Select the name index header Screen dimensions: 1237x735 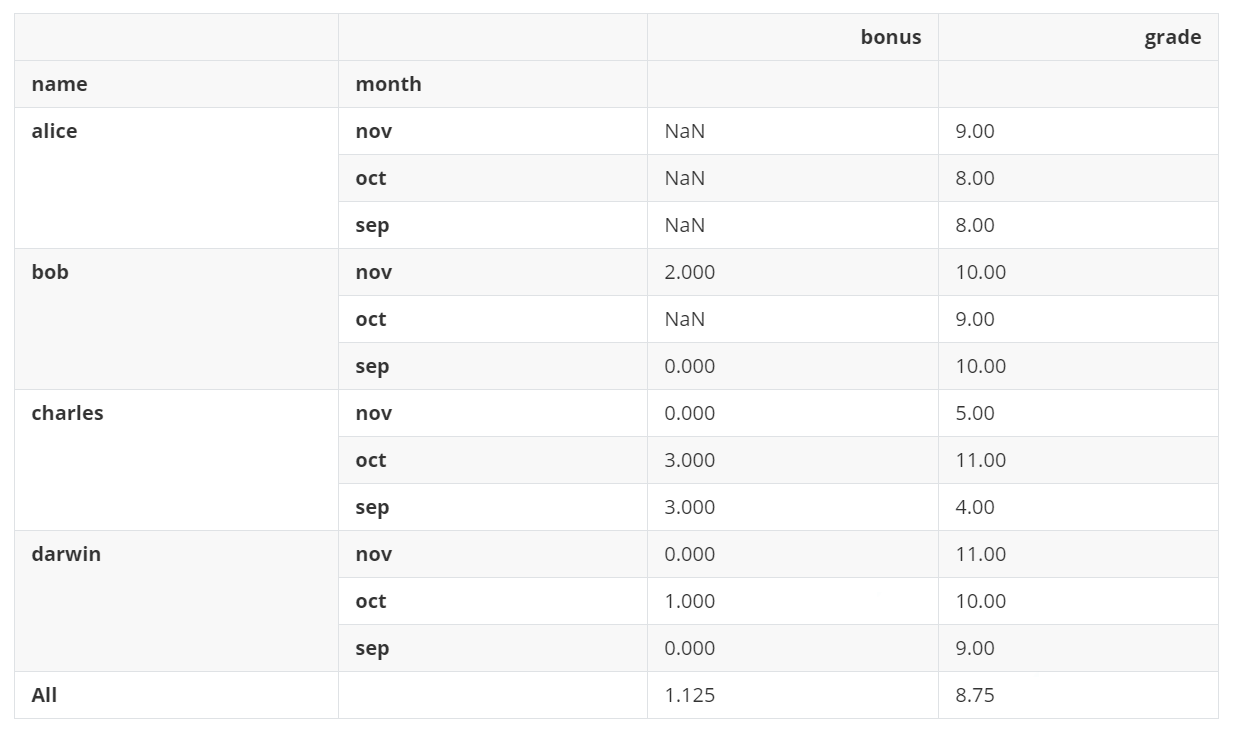(59, 85)
